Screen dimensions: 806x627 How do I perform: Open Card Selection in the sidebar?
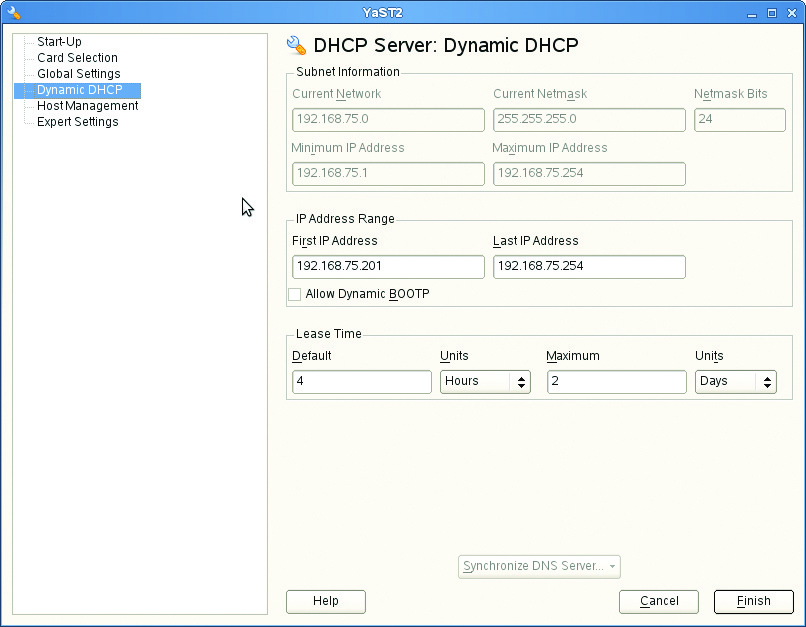coord(77,58)
